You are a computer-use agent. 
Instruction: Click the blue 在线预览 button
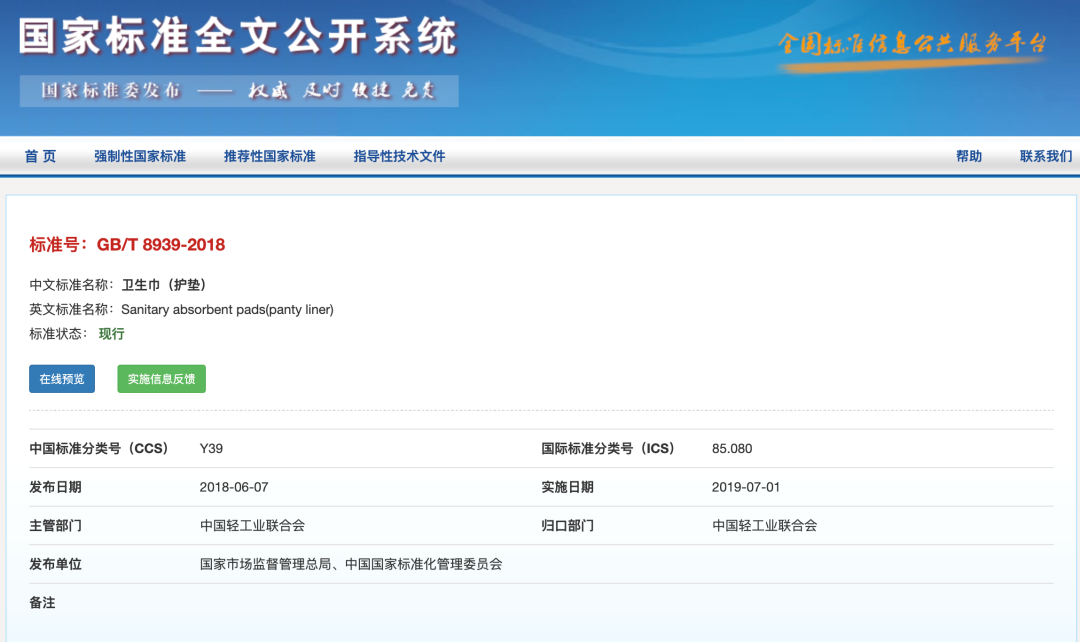tap(62, 379)
